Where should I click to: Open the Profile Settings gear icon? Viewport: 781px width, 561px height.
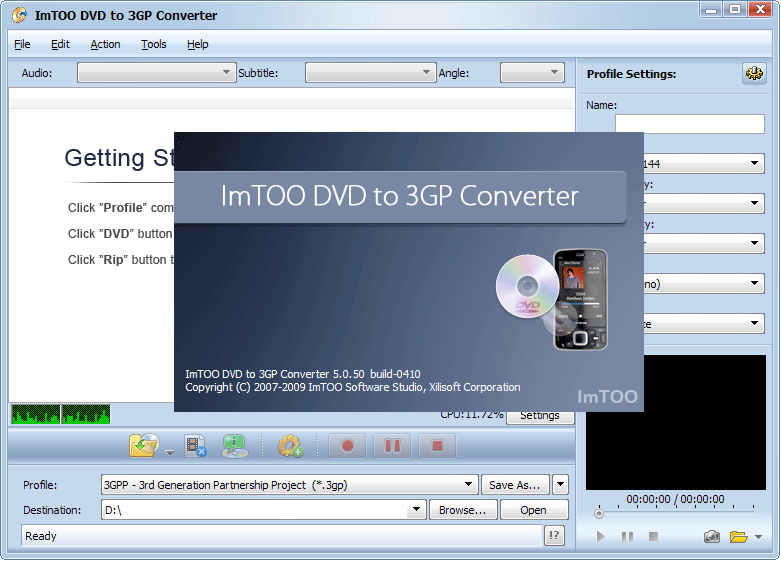click(x=754, y=74)
